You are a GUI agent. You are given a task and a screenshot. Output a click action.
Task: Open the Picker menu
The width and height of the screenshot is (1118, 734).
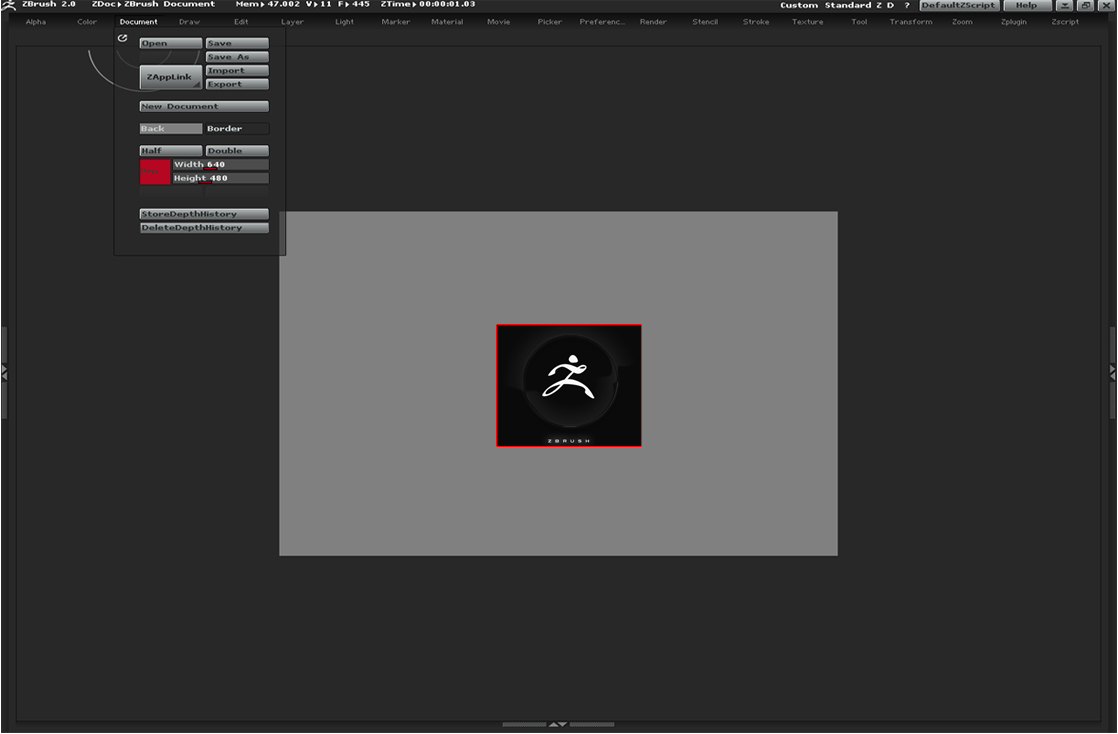[x=550, y=22]
